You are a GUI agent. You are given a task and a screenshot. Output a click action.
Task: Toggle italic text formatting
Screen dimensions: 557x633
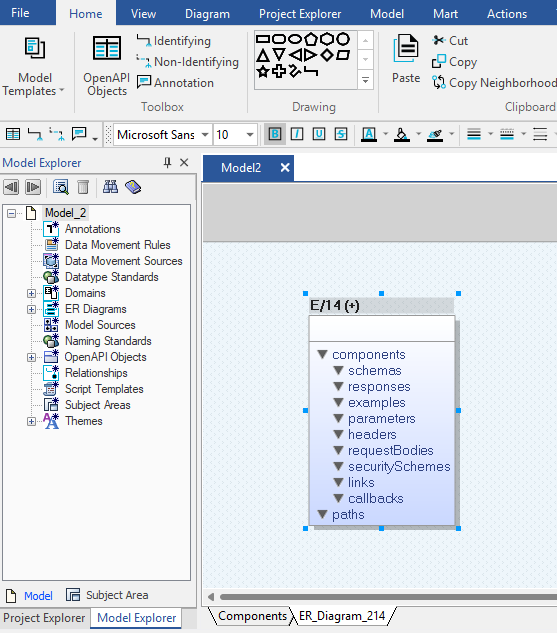(x=297, y=134)
